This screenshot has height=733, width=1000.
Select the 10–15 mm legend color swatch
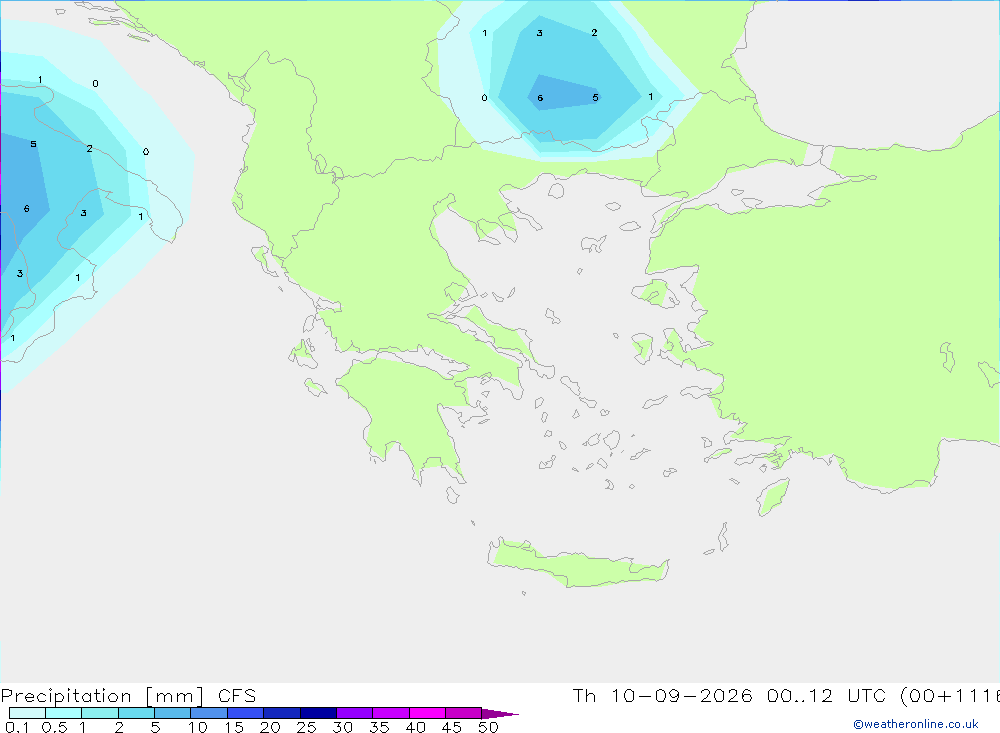(x=209, y=713)
